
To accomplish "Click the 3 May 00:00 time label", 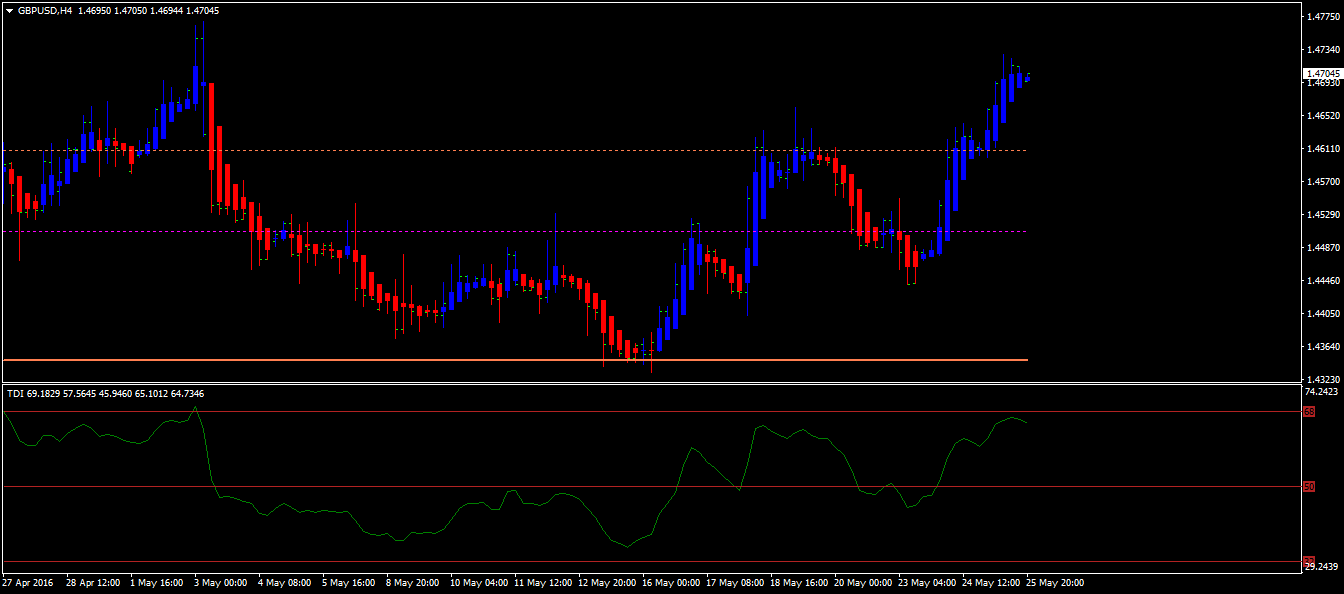I will (x=222, y=582).
